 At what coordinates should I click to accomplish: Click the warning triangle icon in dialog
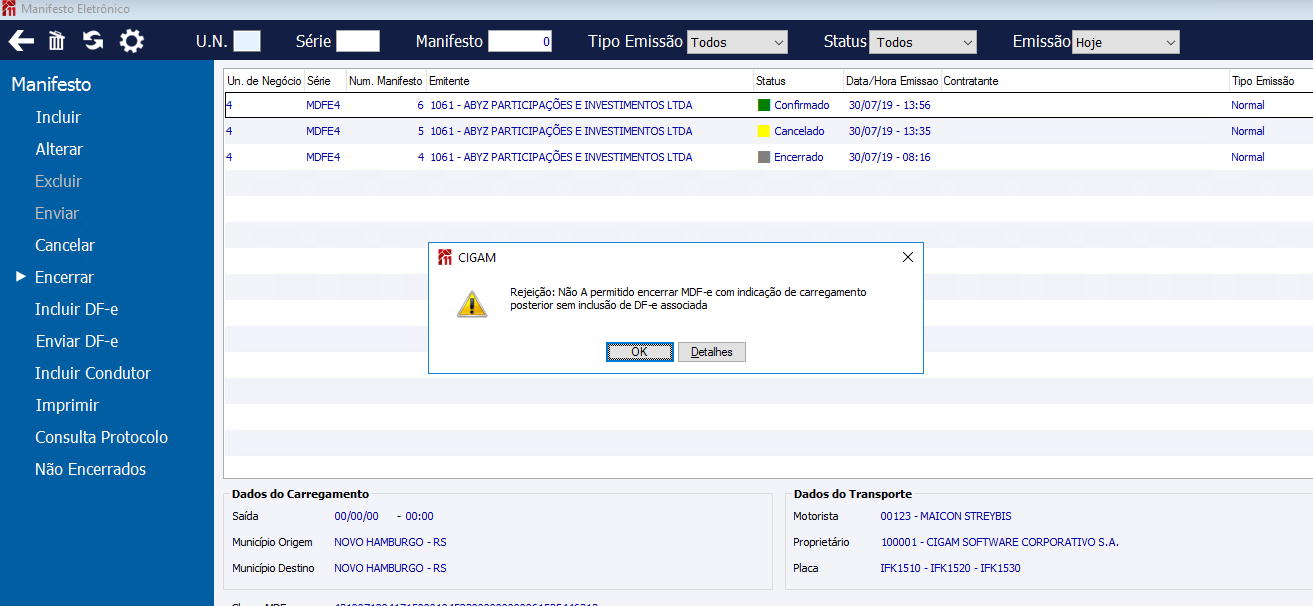[x=472, y=304]
